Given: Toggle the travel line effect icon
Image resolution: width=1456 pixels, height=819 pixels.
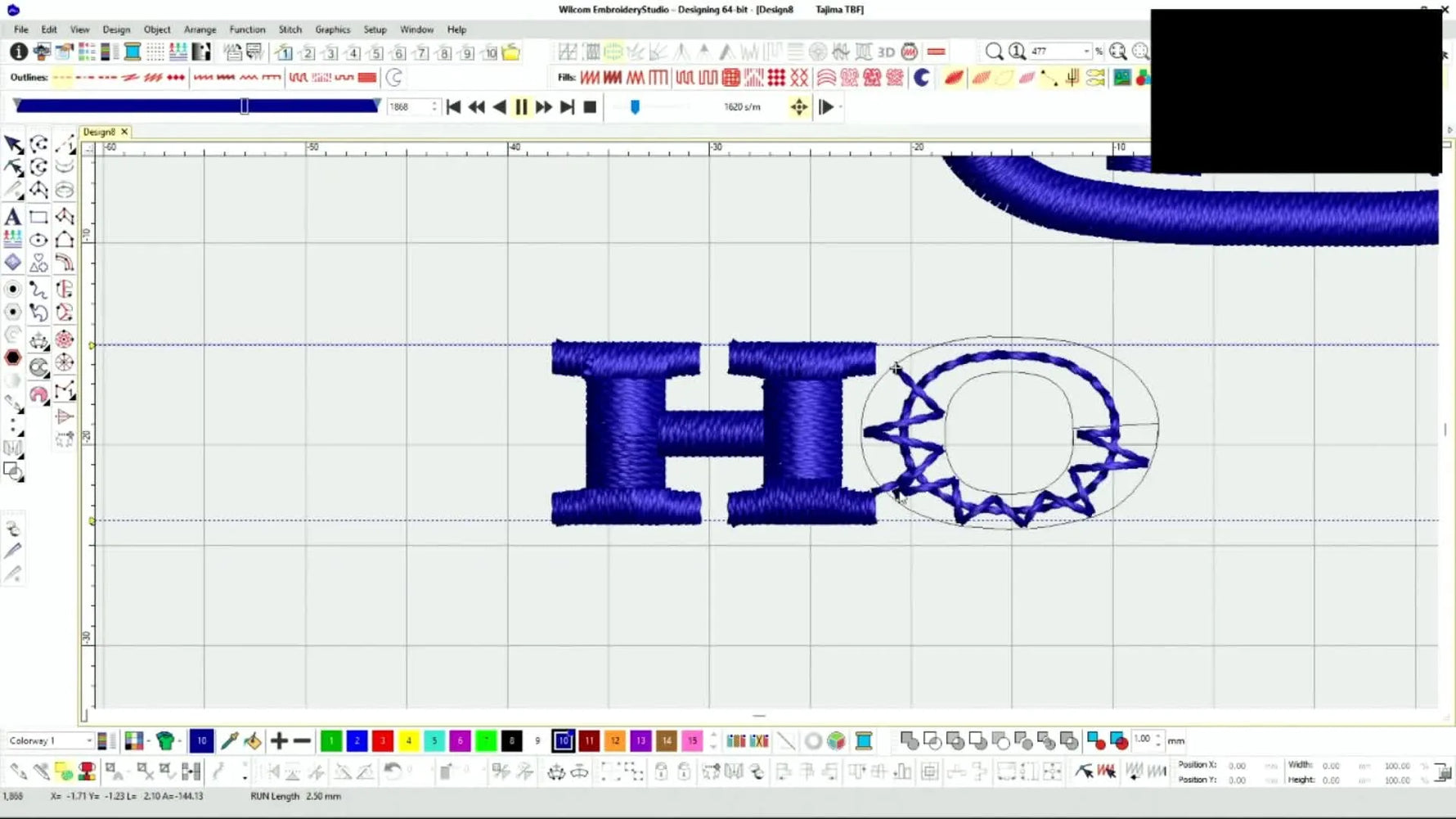Looking at the screenshot, I should (x=1049, y=78).
